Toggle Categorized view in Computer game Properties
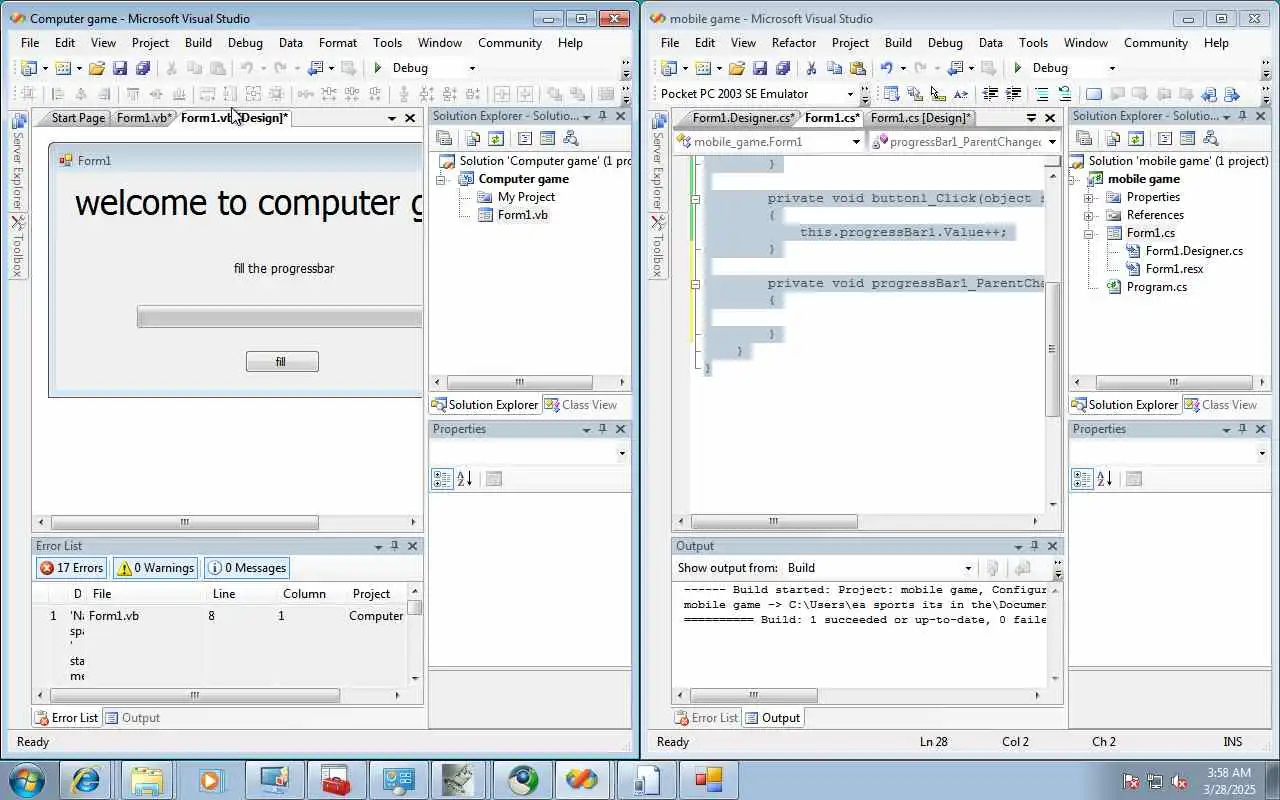The image size is (1280, 800). tap(442, 479)
